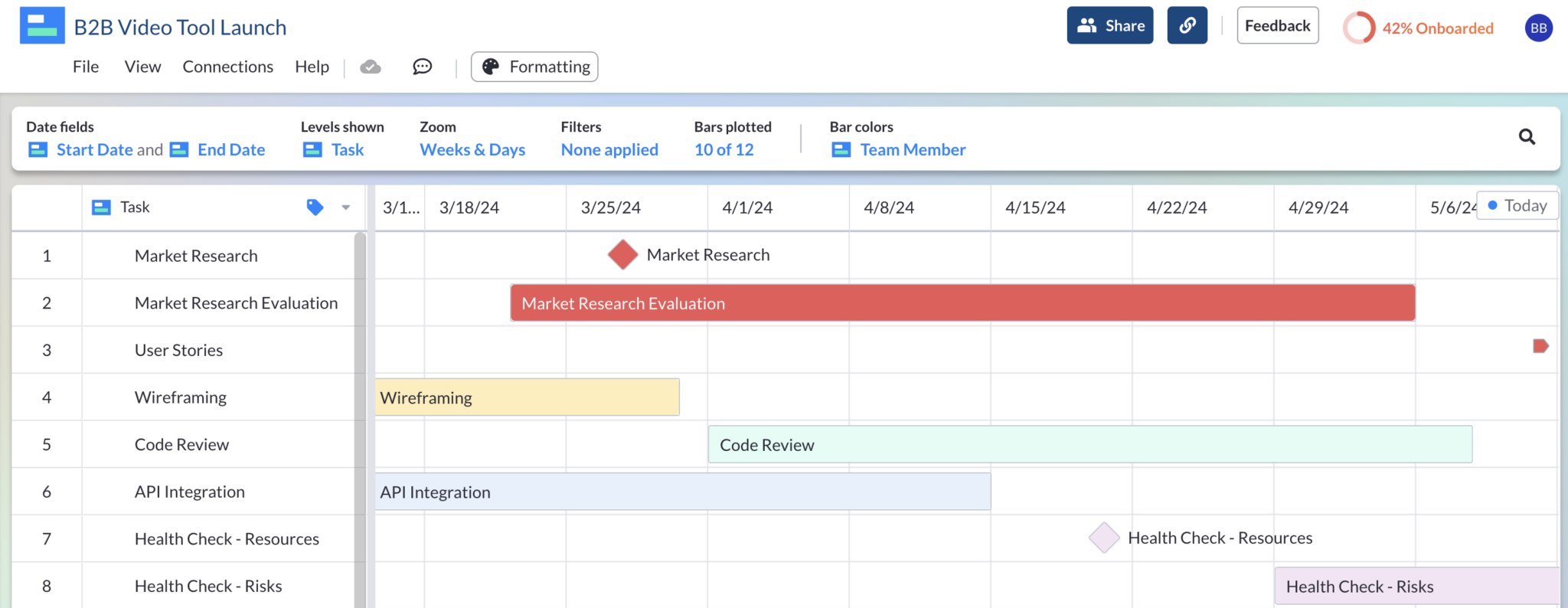
Task: Select the blue API Integration bar
Action: pyautogui.click(x=683, y=492)
